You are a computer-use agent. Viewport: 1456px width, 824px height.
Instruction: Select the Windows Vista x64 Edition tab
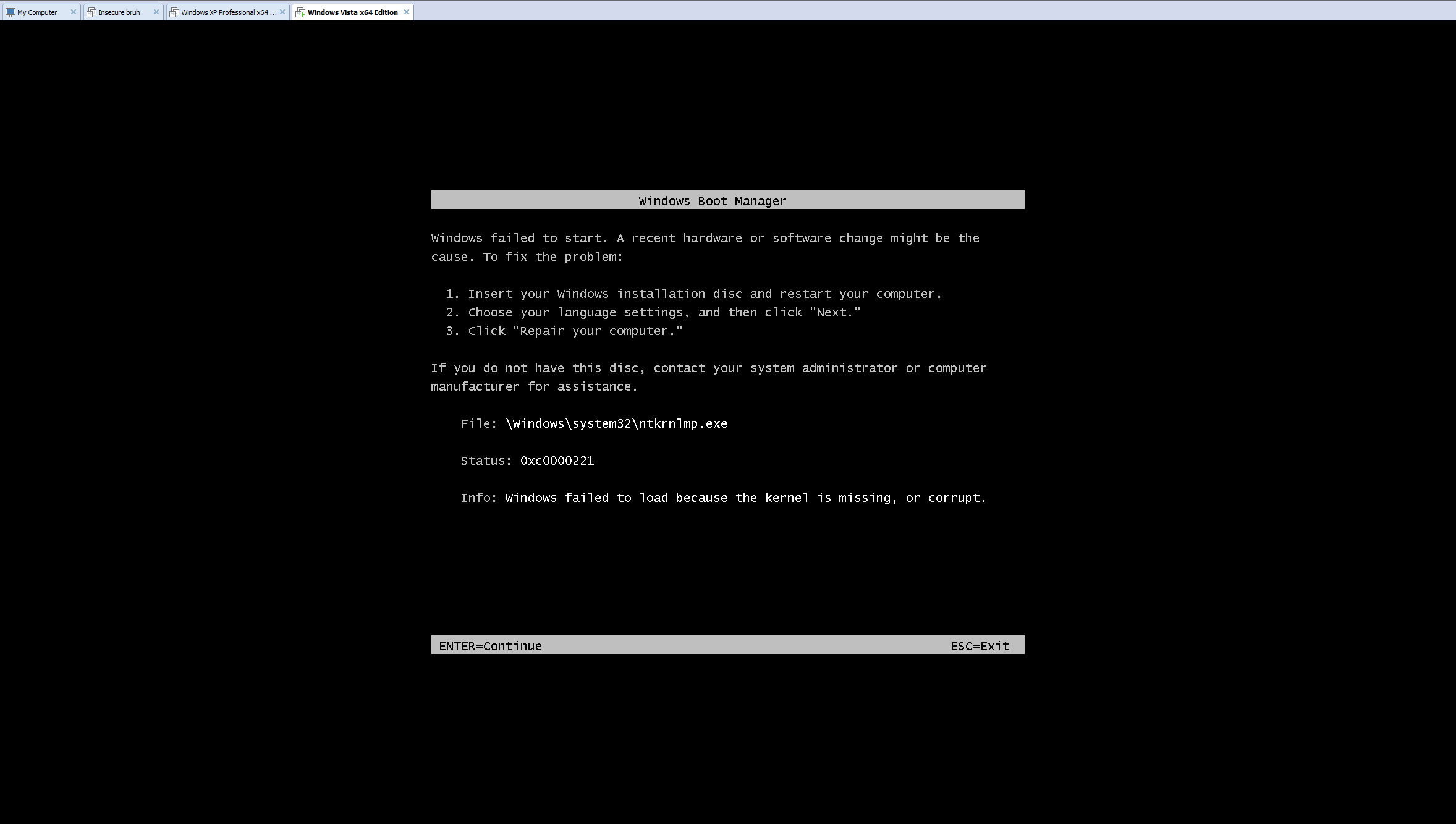coord(352,12)
